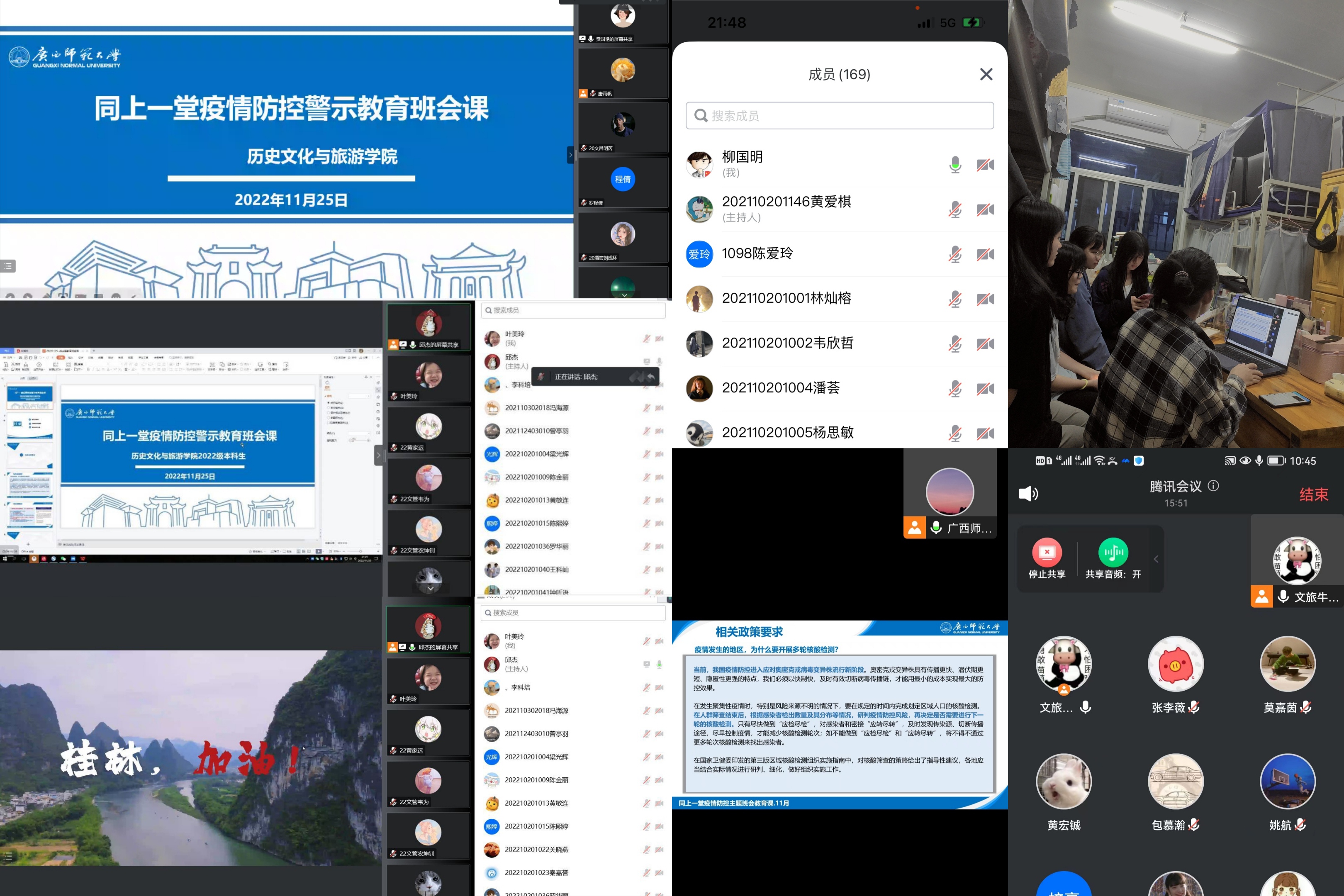Tap the mic icon for 202110201001林灿榕
This screenshot has width=1344, height=896.
[x=955, y=299]
